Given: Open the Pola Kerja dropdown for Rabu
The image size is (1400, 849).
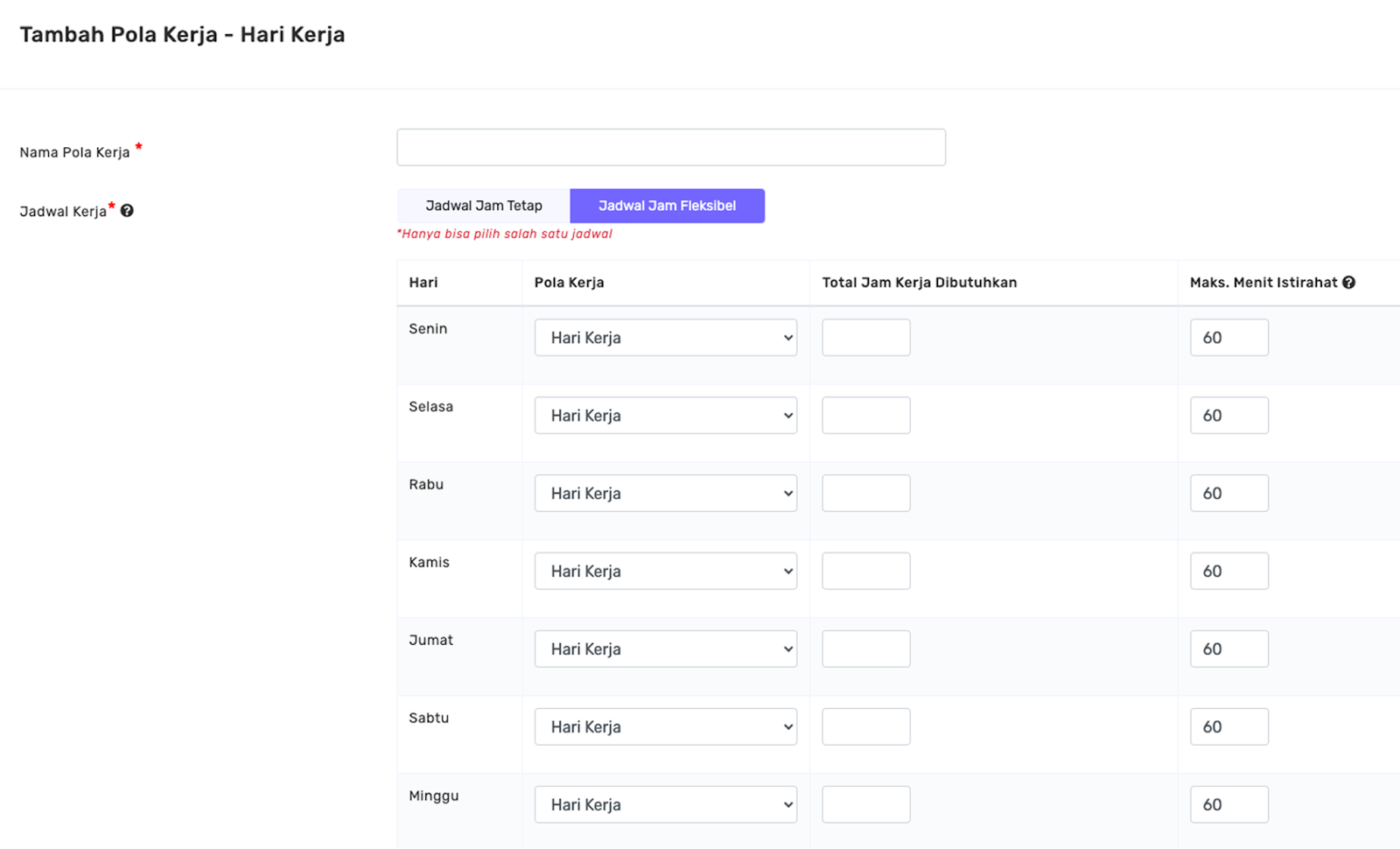Looking at the screenshot, I should pyautogui.click(x=665, y=493).
